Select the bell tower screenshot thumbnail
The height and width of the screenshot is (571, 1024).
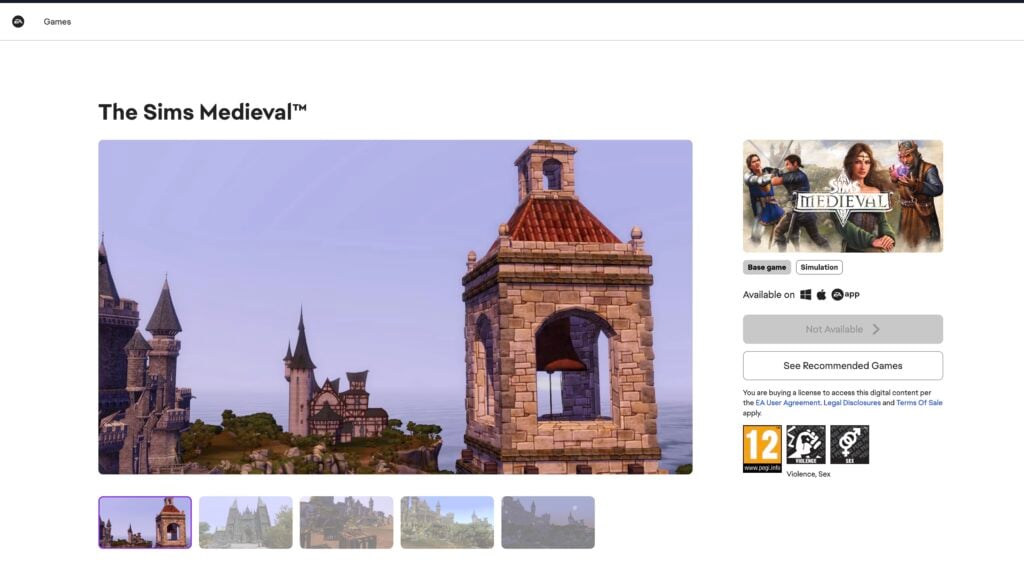145,523
